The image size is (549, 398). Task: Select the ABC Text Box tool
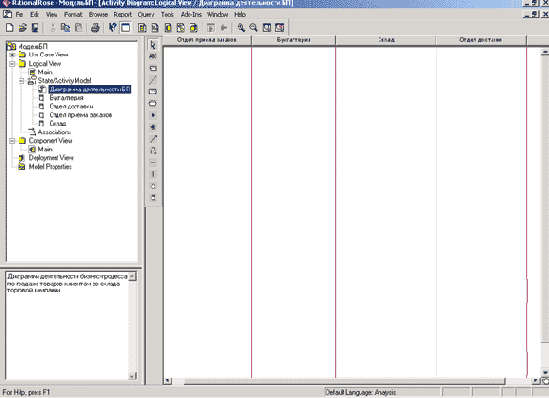153,56
